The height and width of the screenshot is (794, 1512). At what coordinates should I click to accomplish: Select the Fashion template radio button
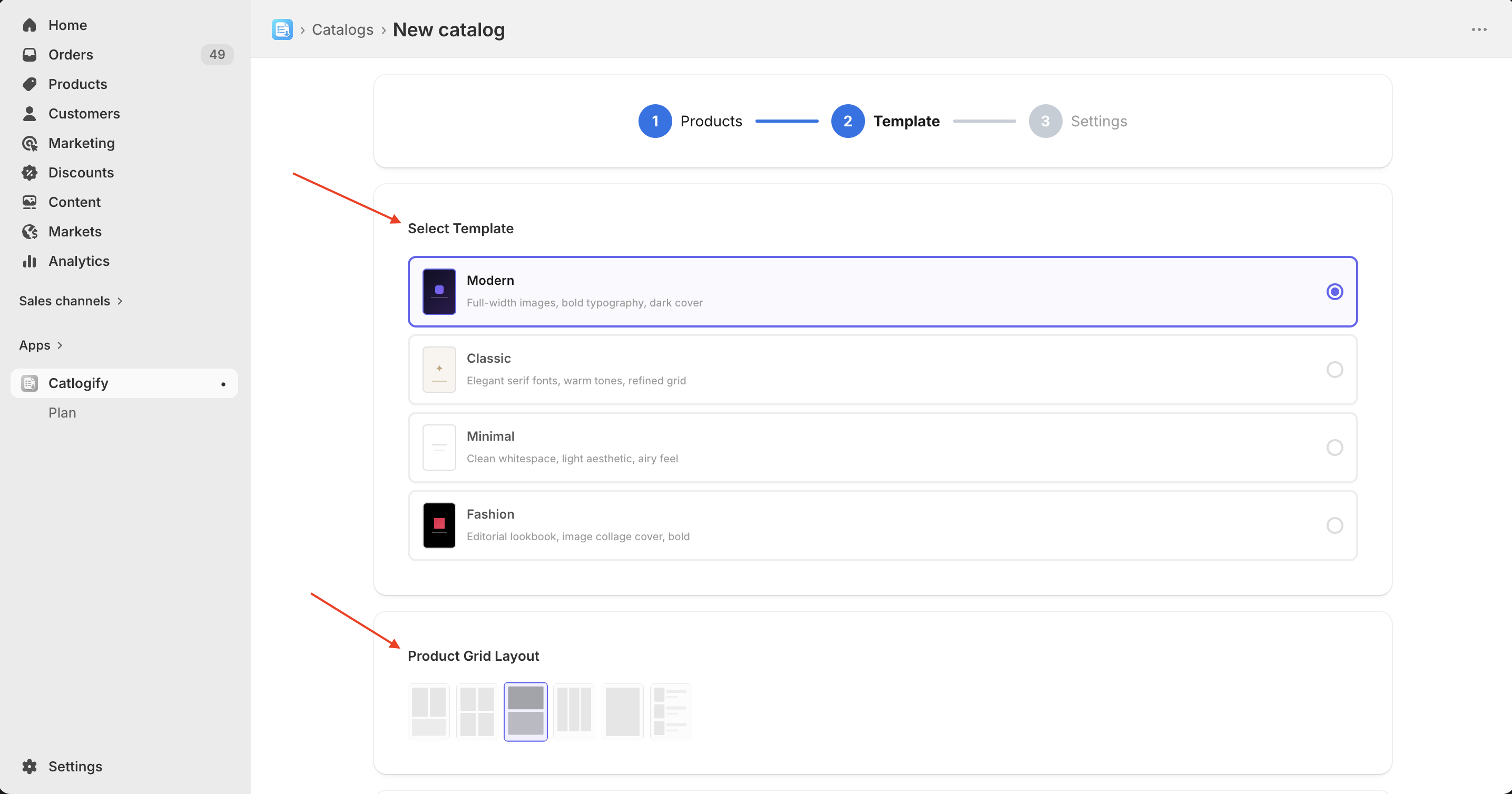(x=1335, y=525)
